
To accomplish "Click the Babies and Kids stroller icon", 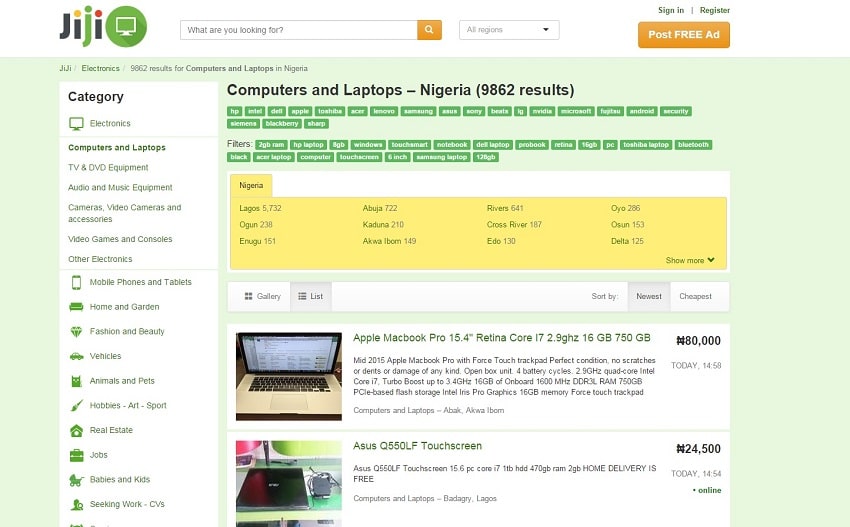I will [76, 480].
